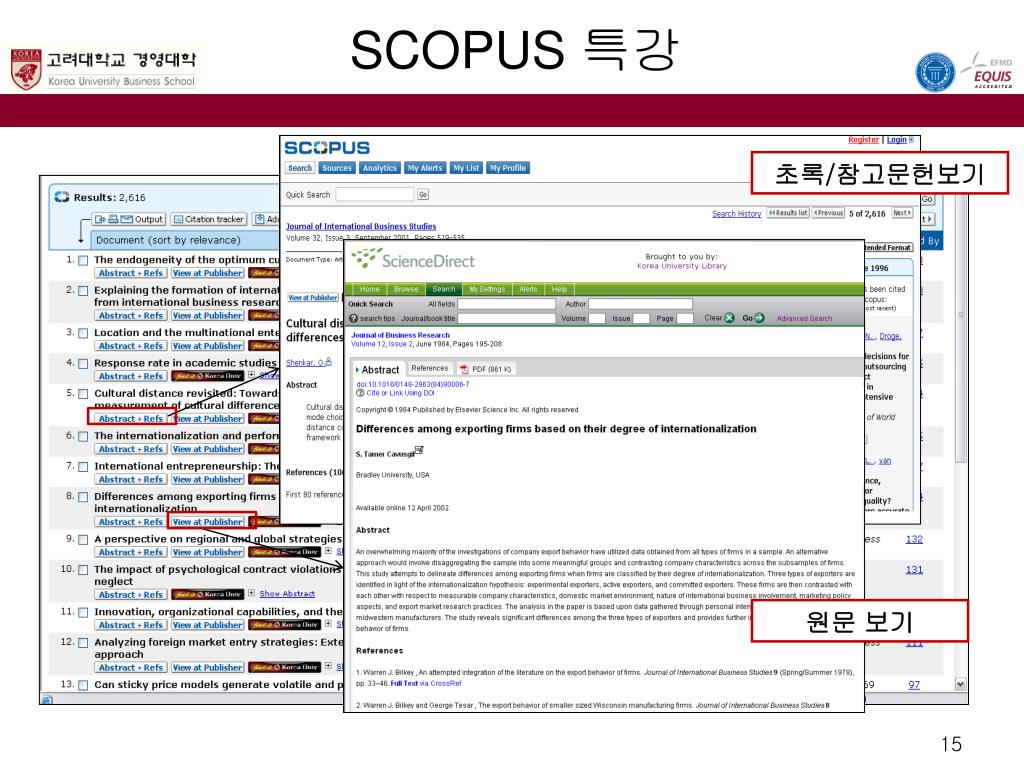Viewport: 1024px width, 768px height.
Task: Click View at Publisher for result 8
Action: pos(208,522)
